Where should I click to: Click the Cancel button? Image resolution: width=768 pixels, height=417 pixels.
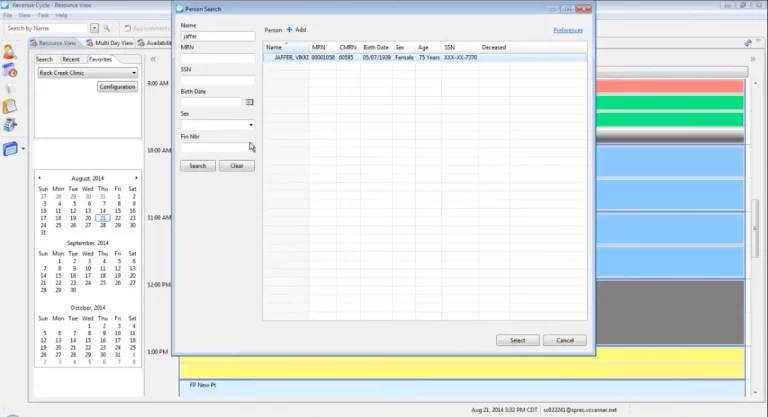point(565,340)
